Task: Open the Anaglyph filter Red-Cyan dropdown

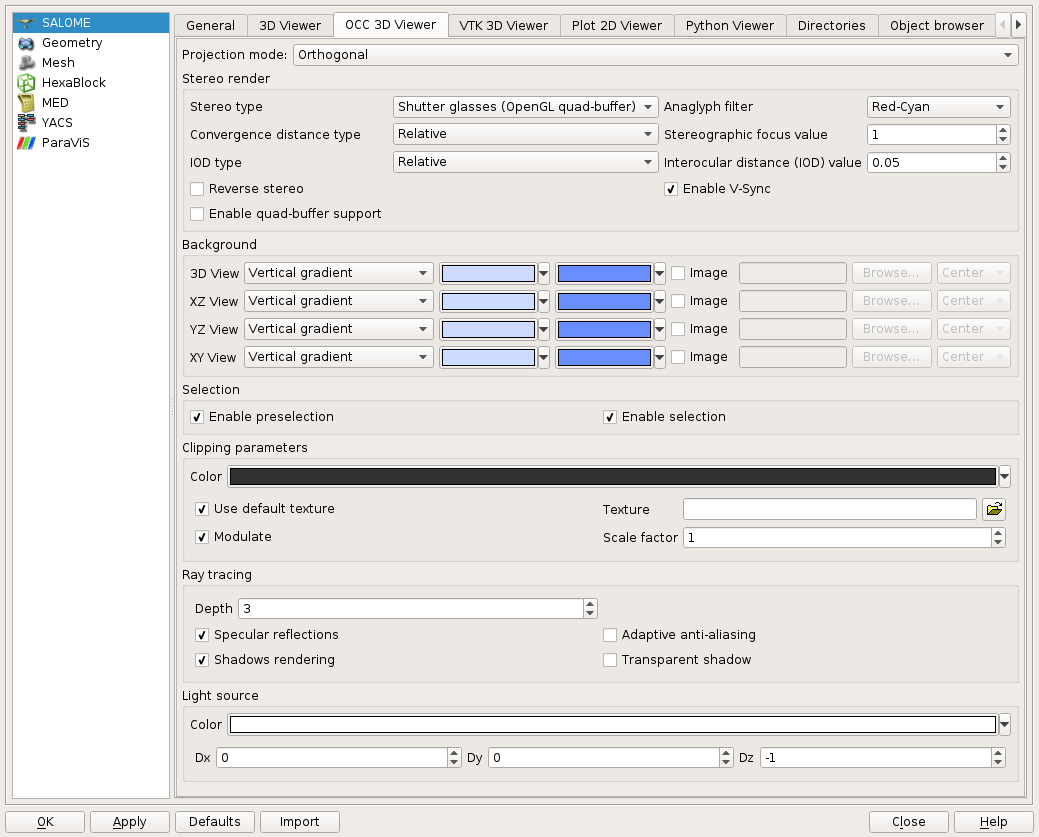Action: click(938, 107)
